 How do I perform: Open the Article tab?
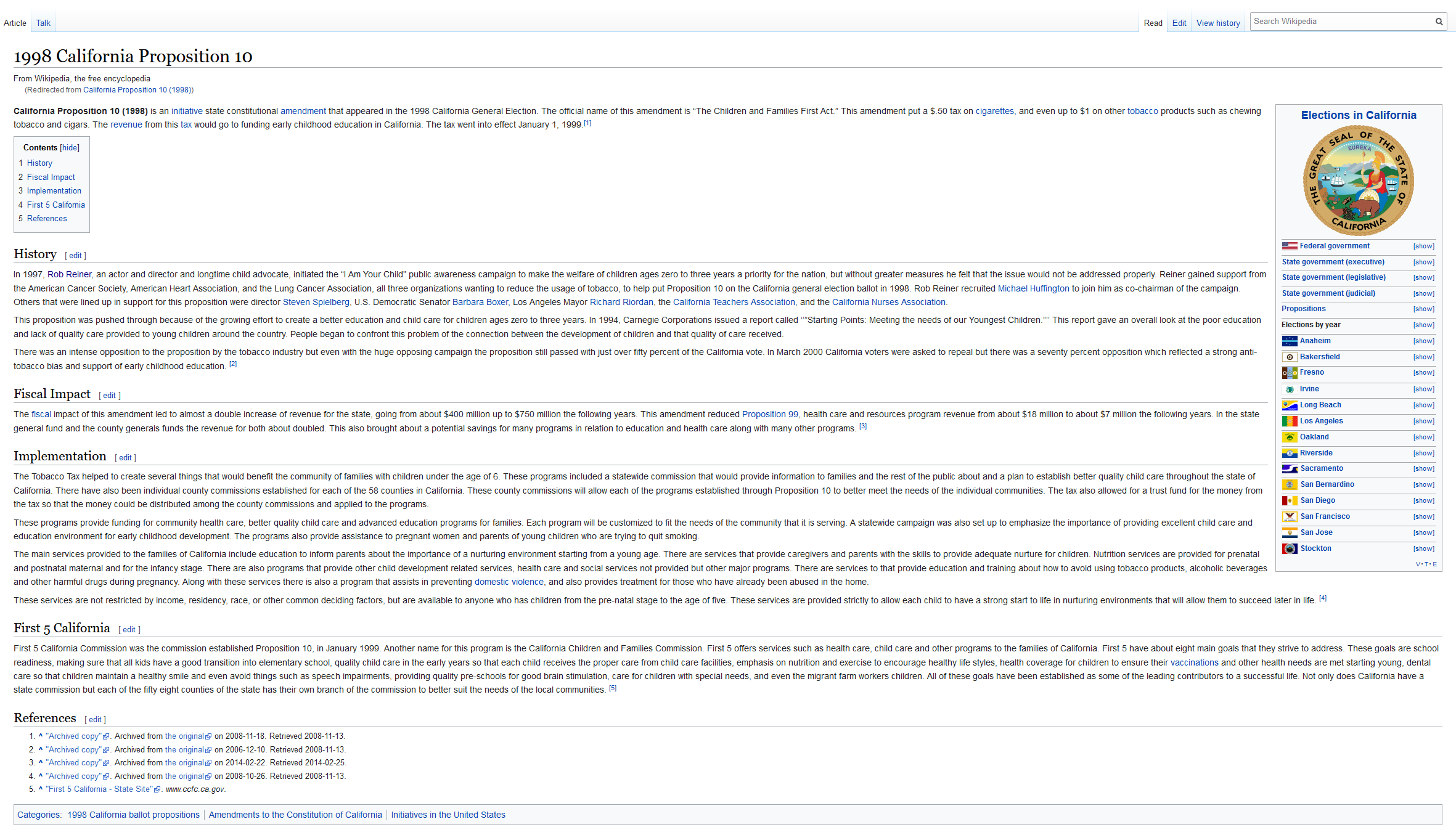pyautogui.click(x=15, y=23)
